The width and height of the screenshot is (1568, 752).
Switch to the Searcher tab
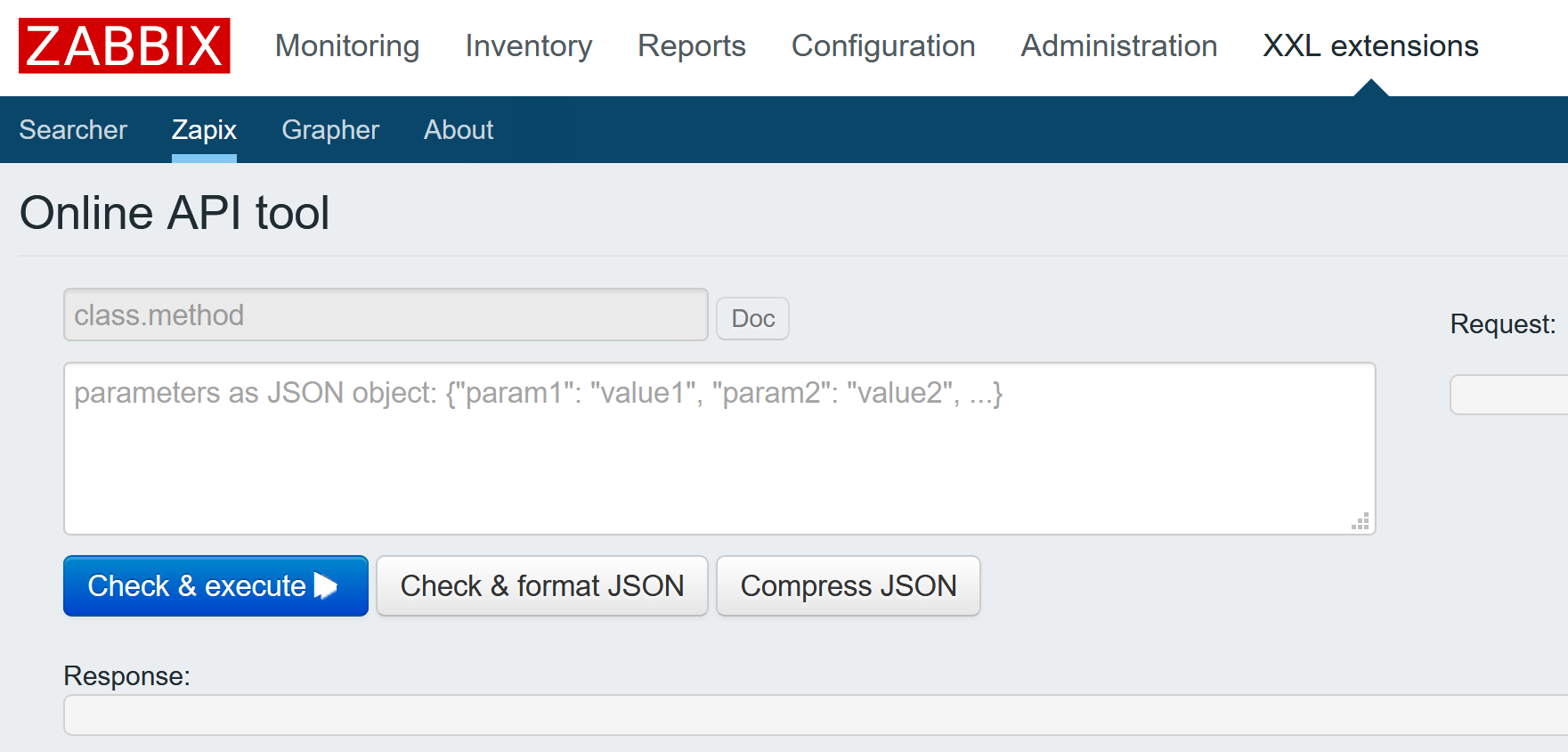click(73, 130)
